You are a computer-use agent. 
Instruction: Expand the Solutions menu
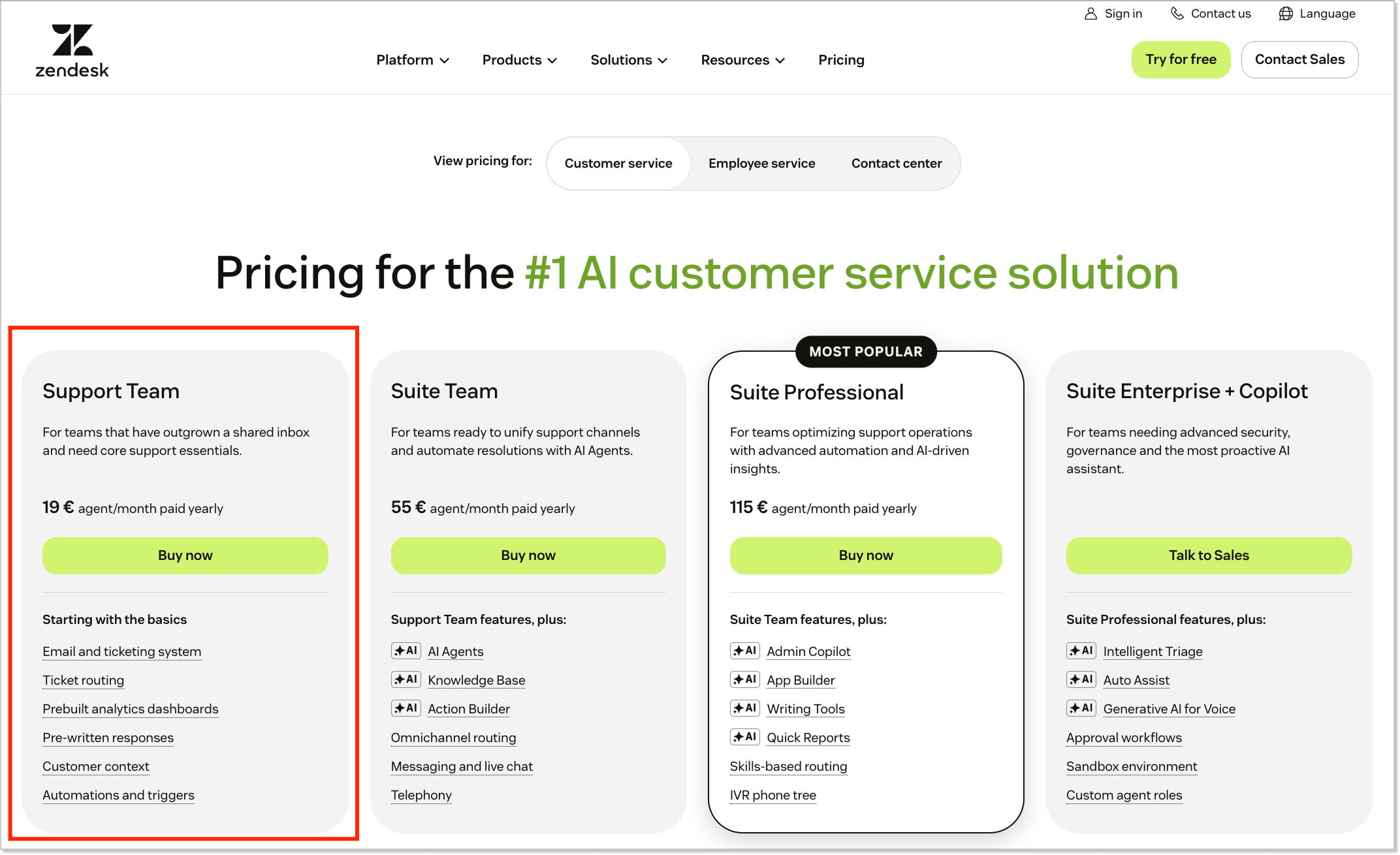629,60
